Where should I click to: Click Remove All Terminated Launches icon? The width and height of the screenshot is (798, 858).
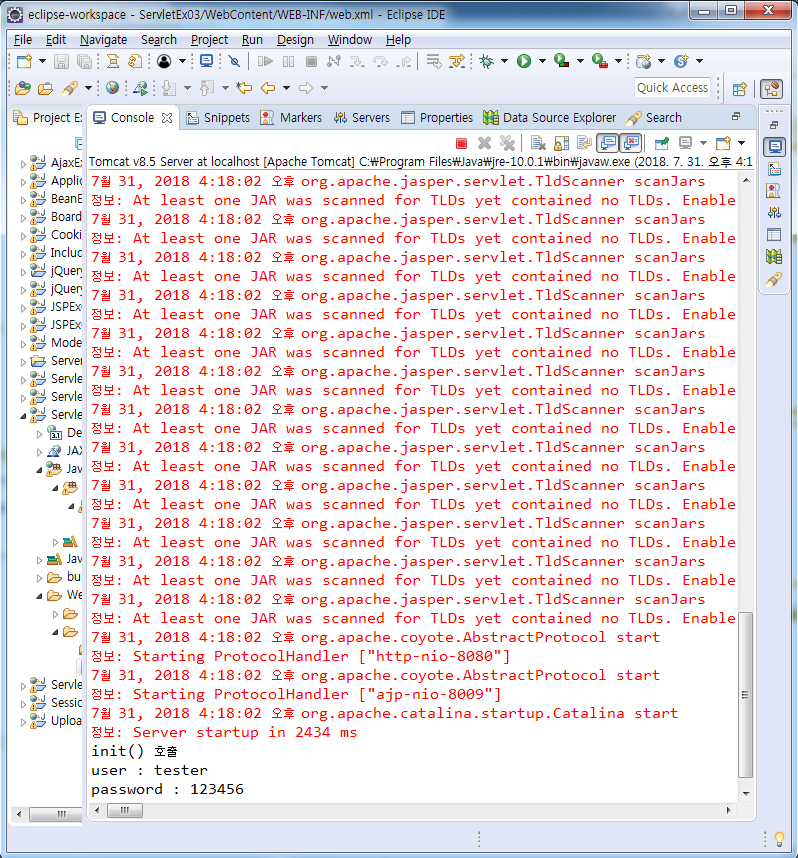click(507, 143)
